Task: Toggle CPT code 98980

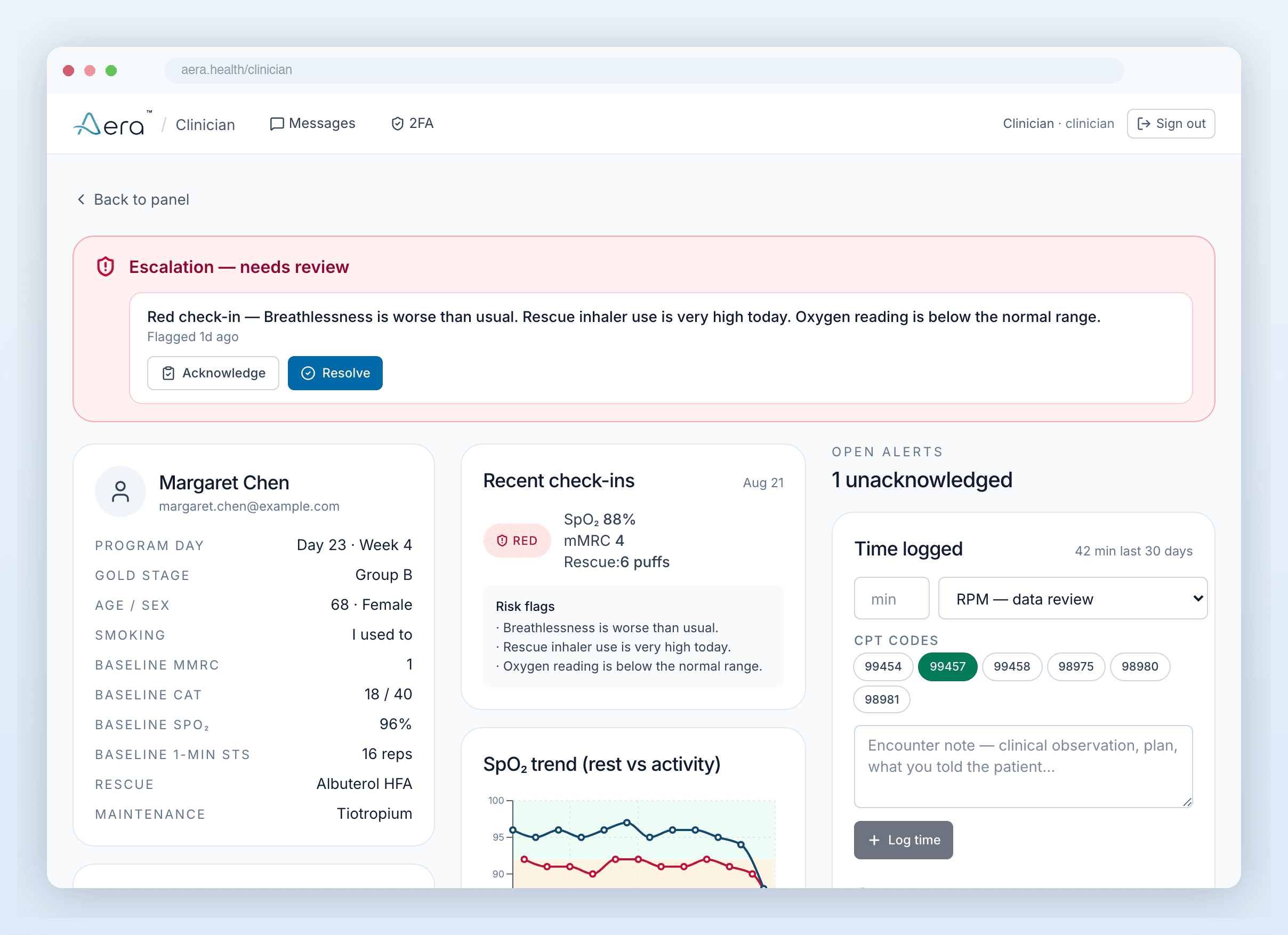Action: point(1140,666)
